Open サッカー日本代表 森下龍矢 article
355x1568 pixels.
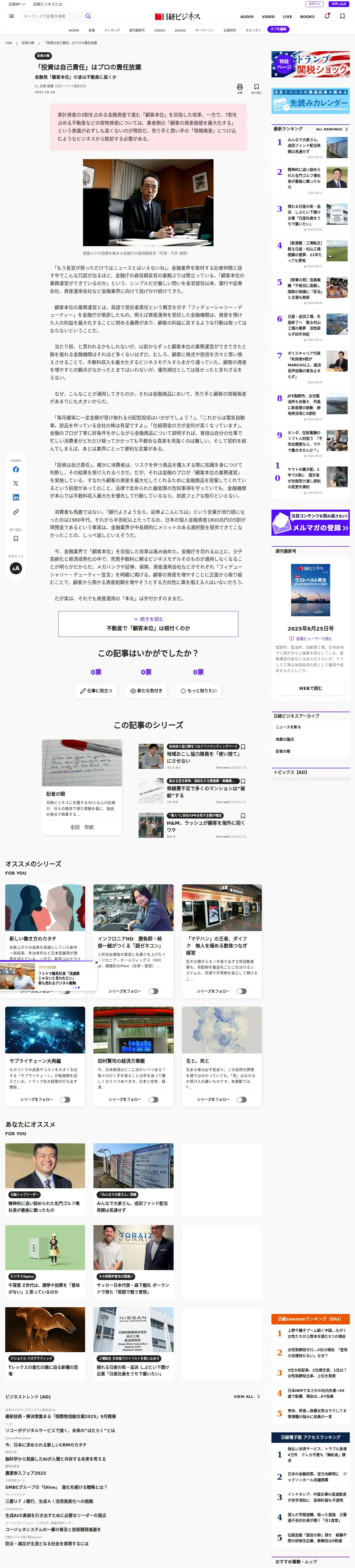pyautogui.click(x=133, y=1262)
